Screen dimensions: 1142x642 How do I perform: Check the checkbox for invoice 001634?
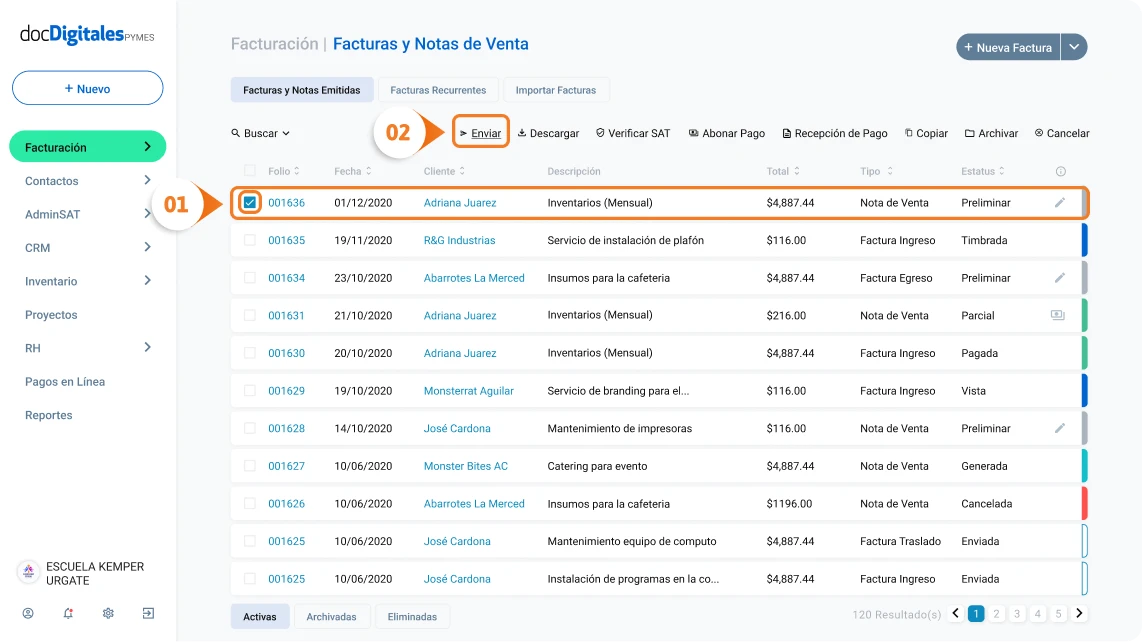point(250,278)
